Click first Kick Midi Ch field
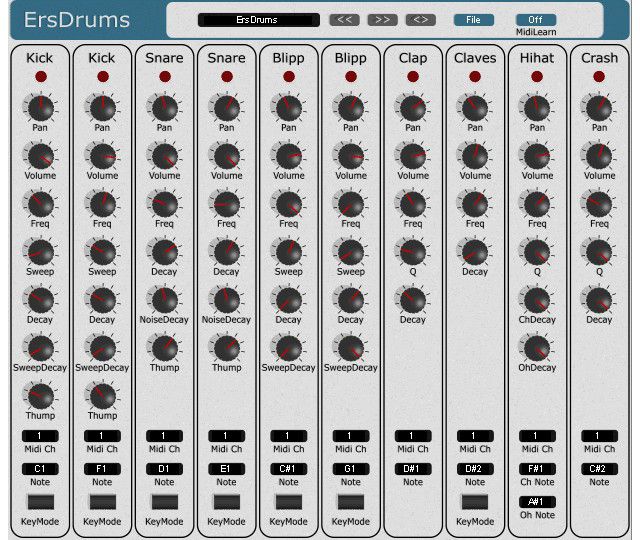 point(40,436)
